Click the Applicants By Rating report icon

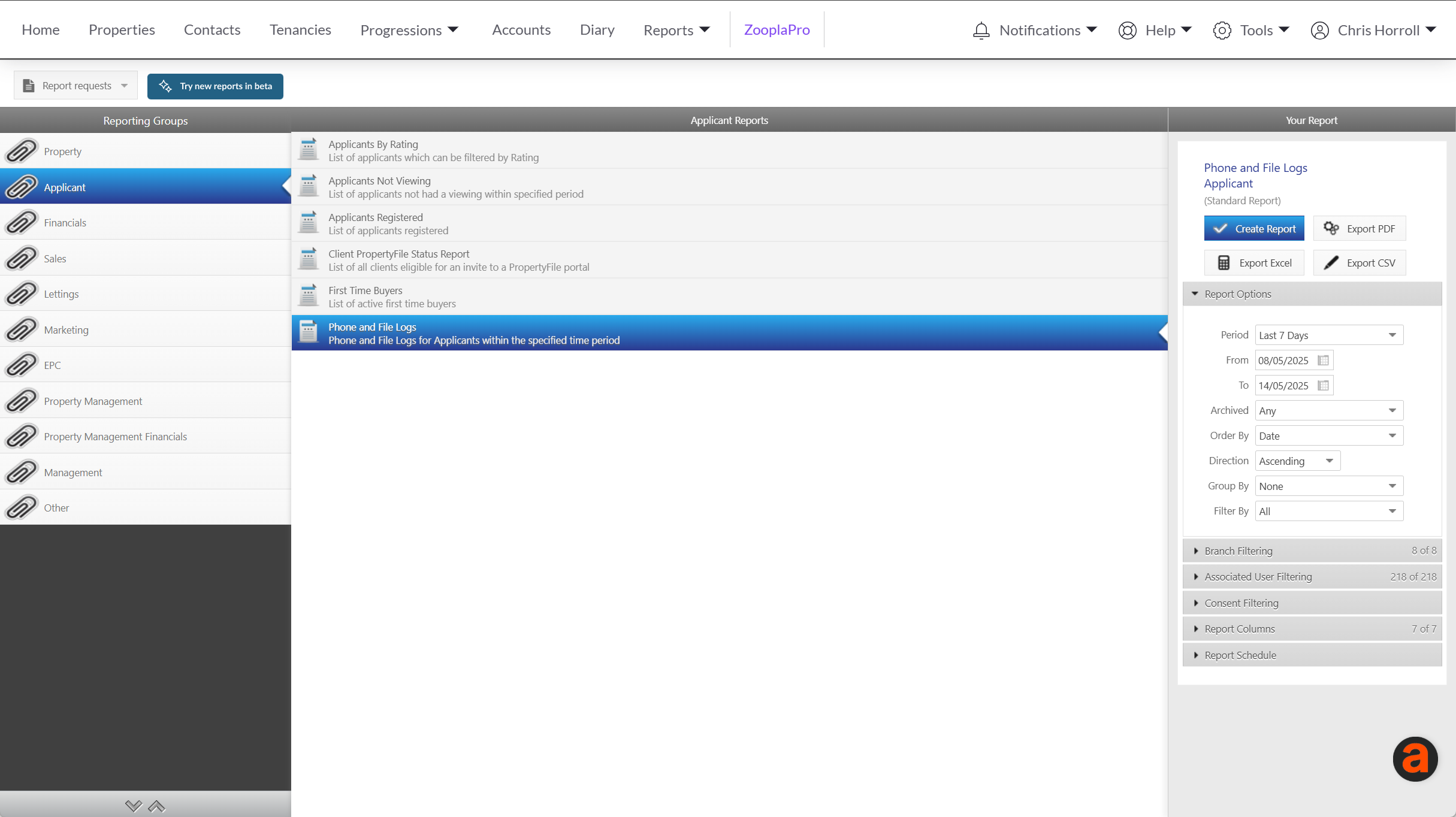coord(309,150)
